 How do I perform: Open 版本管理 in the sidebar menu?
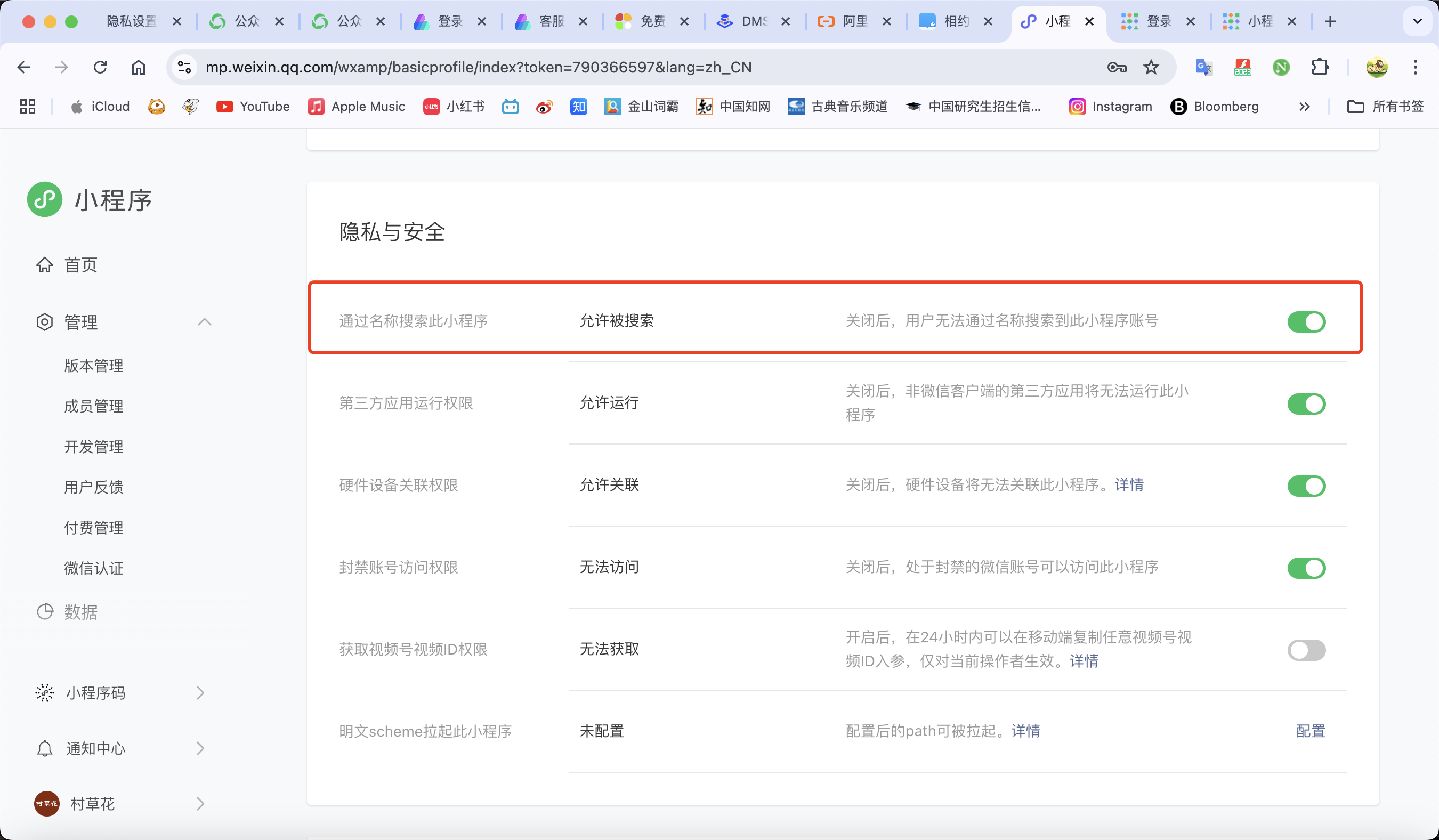click(x=94, y=366)
